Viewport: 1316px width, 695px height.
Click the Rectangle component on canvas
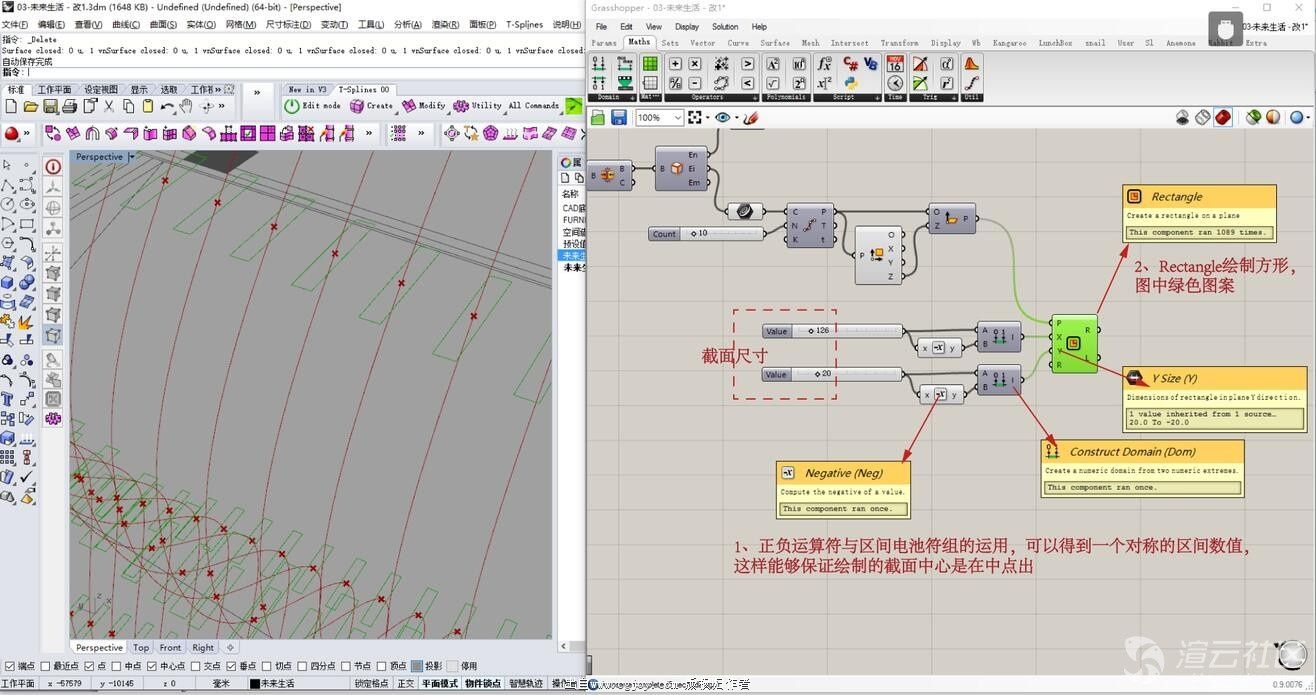point(1073,344)
